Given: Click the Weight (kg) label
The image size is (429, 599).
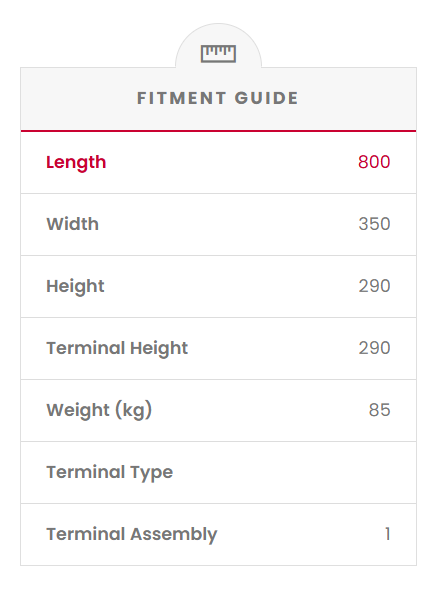Looking at the screenshot, I should (99, 411).
